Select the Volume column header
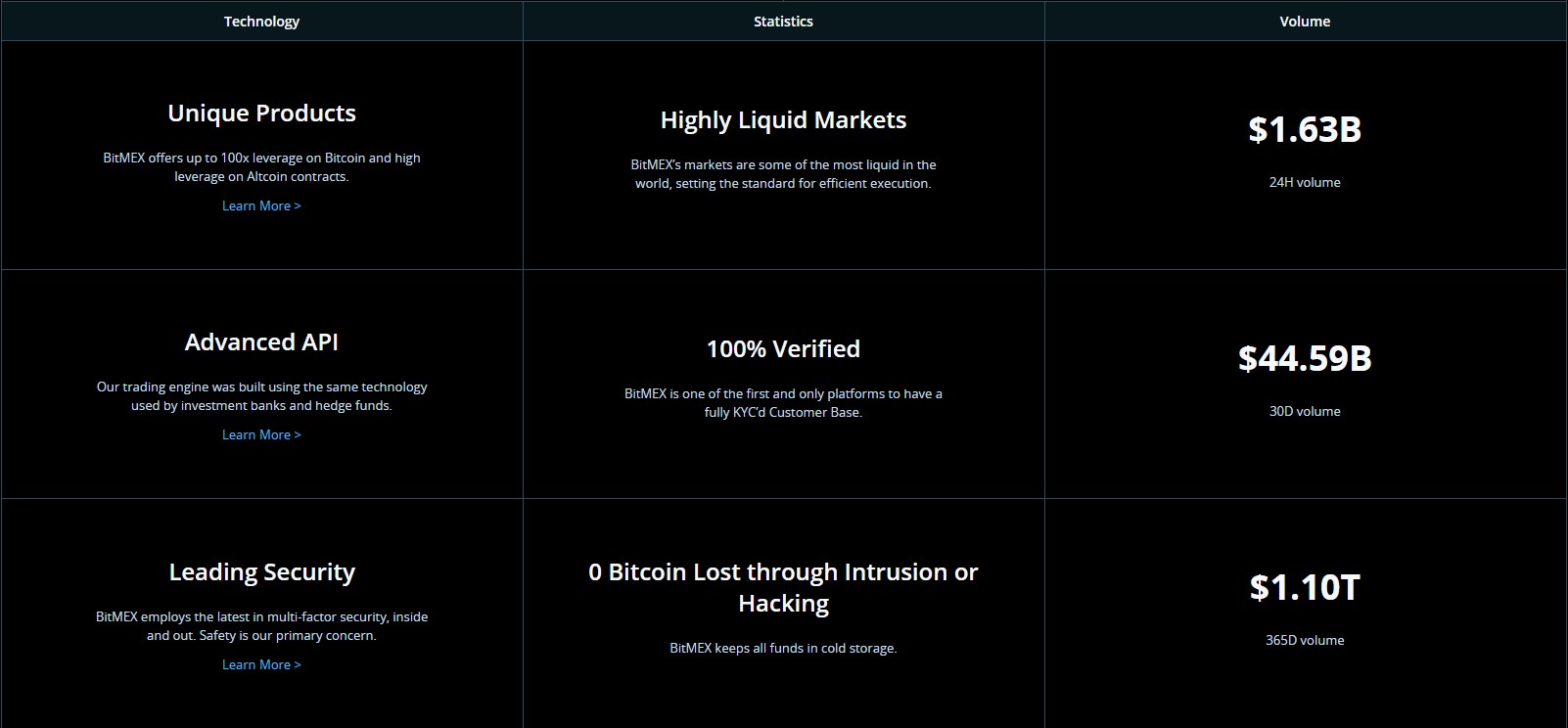Screen dimensions: 1568x728 [1305, 22]
